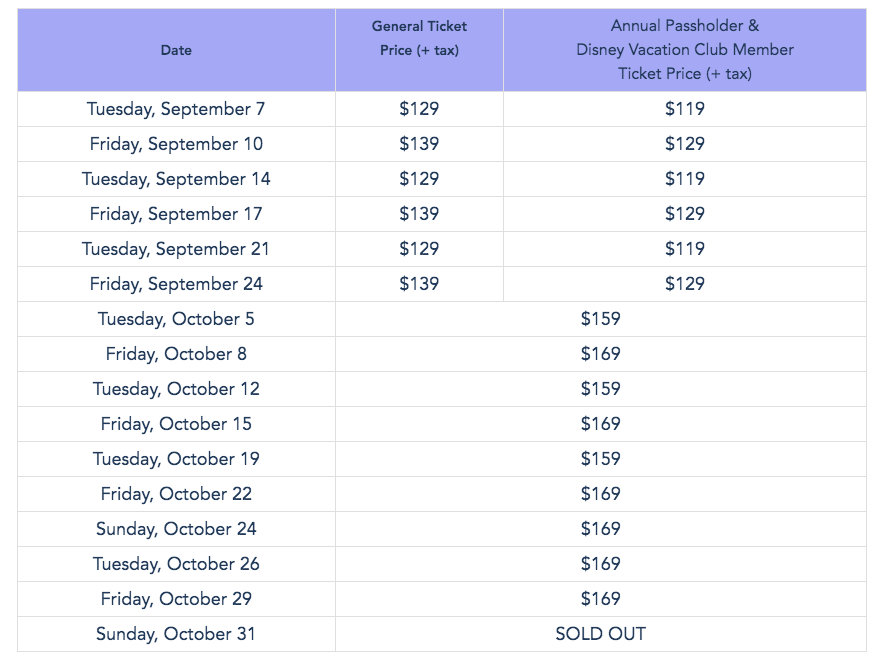Screen dimensions: 882x665
Task: Click the Sunday, October 31 date cell
Action: [x=176, y=634]
